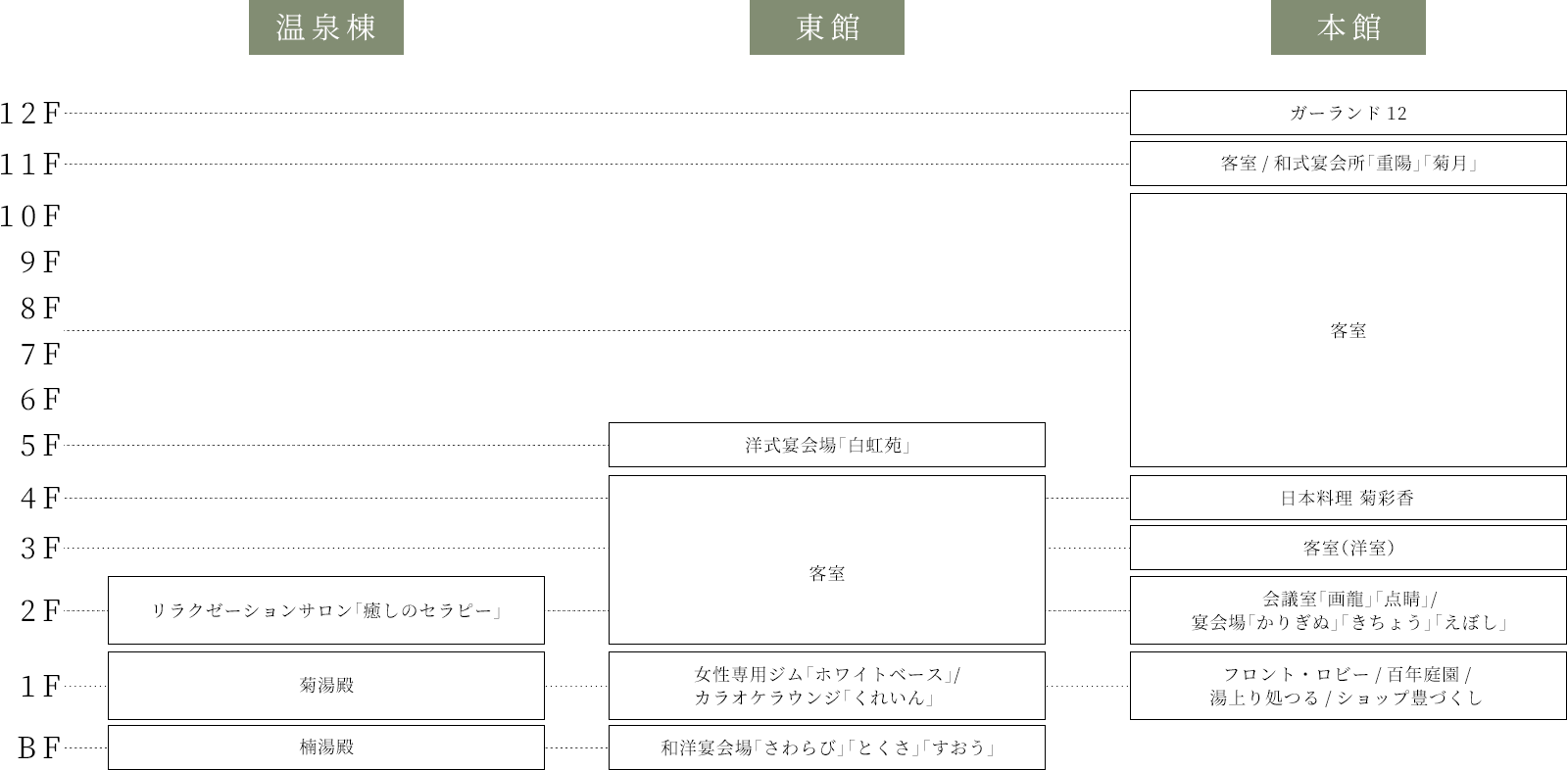
Task: Click the 12F floor label
Action: [30, 114]
